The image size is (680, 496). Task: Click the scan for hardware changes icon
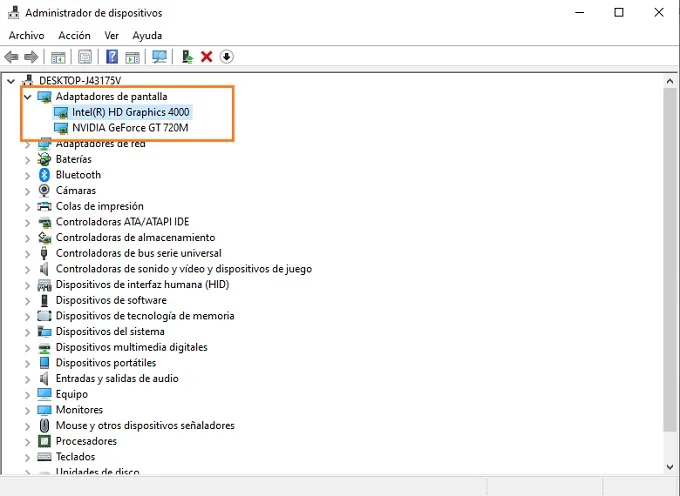pos(159,57)
